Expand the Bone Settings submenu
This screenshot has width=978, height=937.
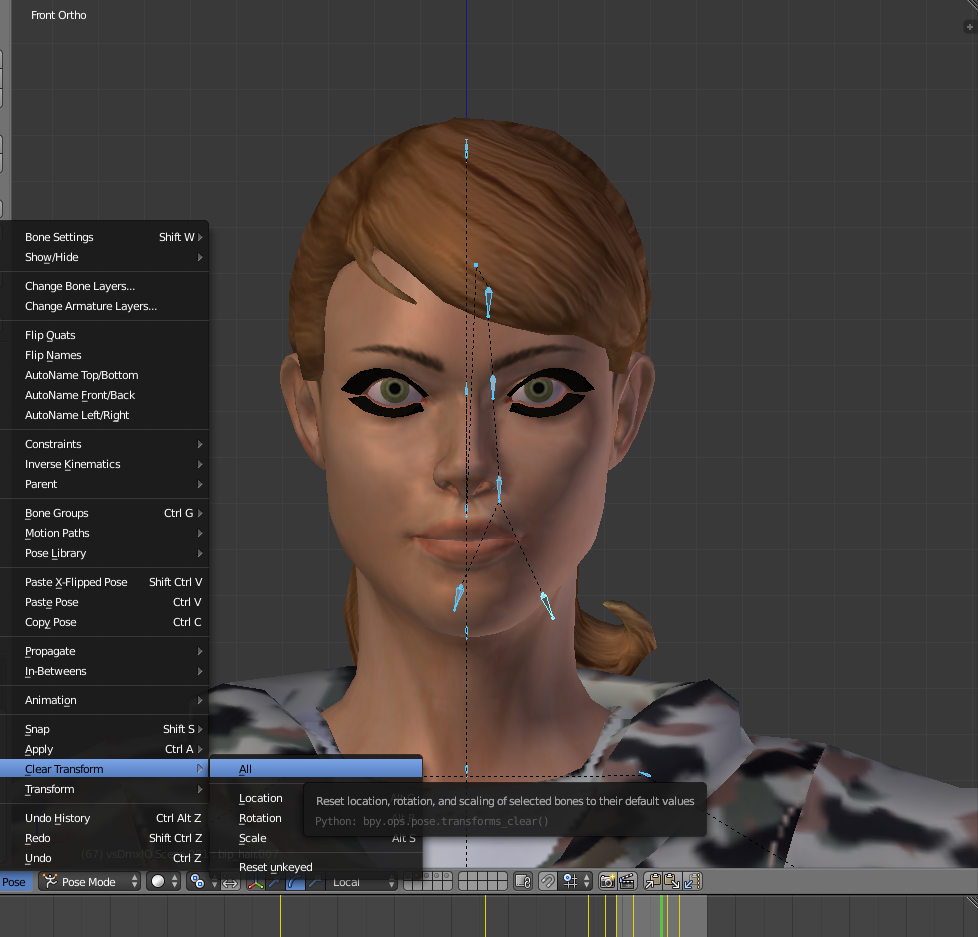click(104, 237)
